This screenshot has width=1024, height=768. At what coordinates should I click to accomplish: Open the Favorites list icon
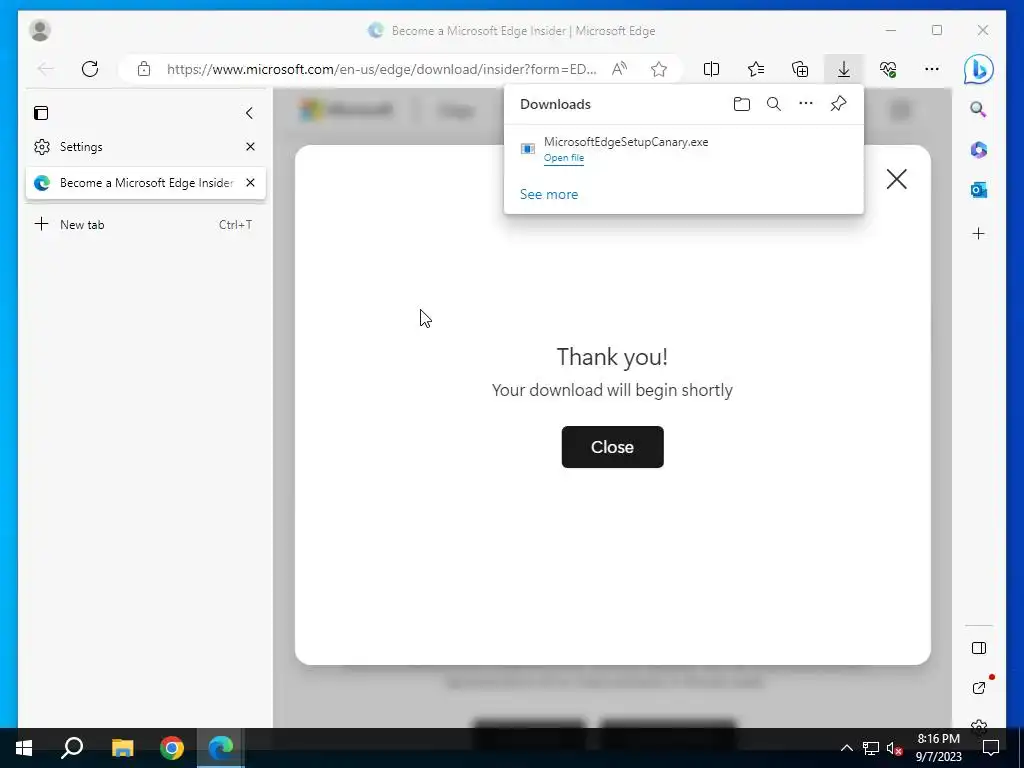point(756,69)
